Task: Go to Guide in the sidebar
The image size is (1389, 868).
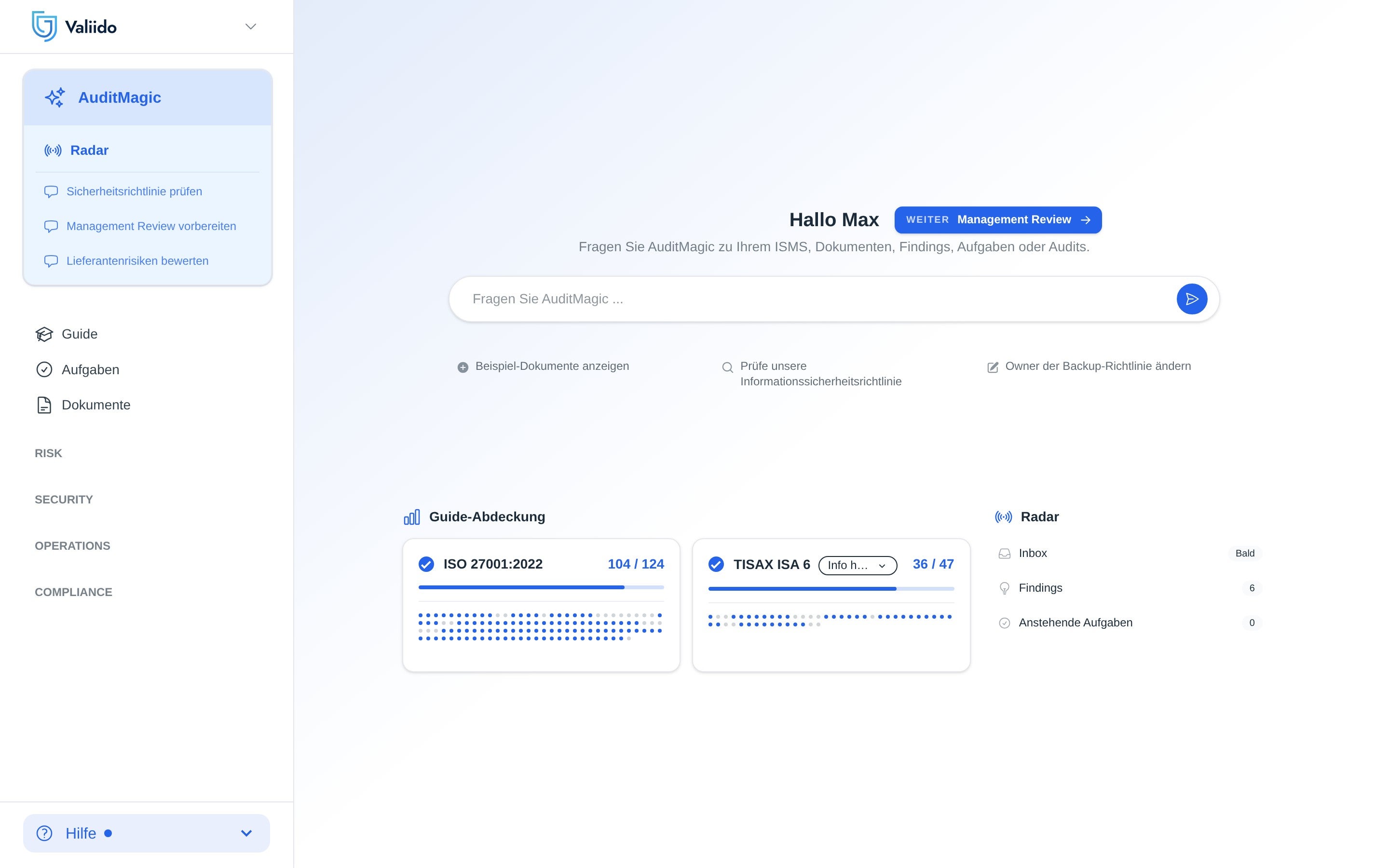Action: [x=79, y=334]
